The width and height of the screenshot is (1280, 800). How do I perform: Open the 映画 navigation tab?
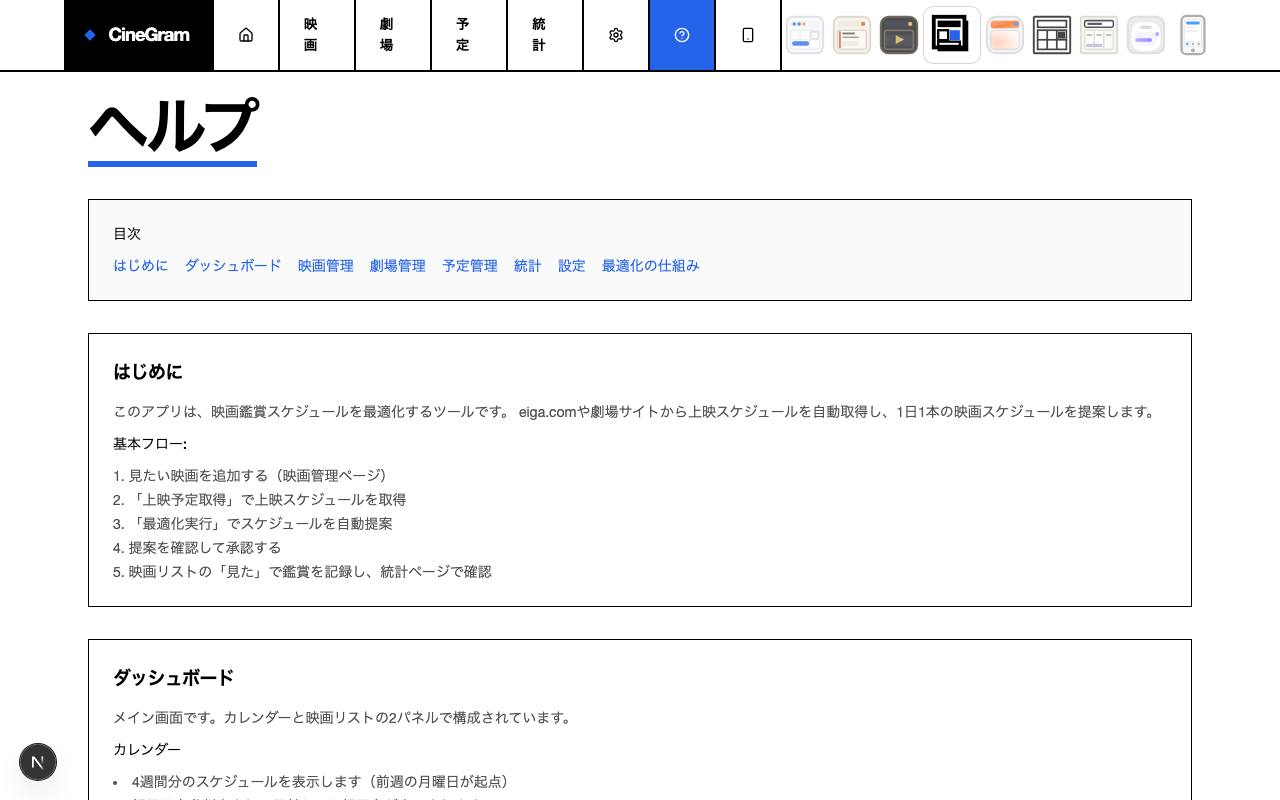(x=317, y=35)
